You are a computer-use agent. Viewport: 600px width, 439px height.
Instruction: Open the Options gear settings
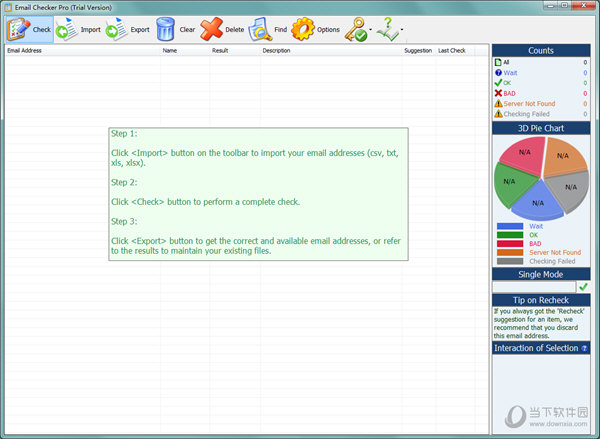pos(315,29)
